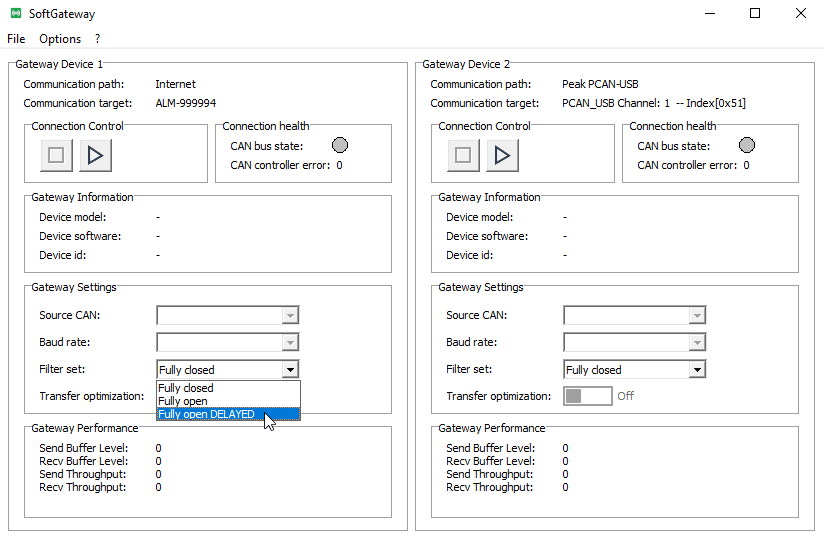Select Fully open DELAYED filter option
This screenshot has height=540, width=824.
(x=207, y=414)
